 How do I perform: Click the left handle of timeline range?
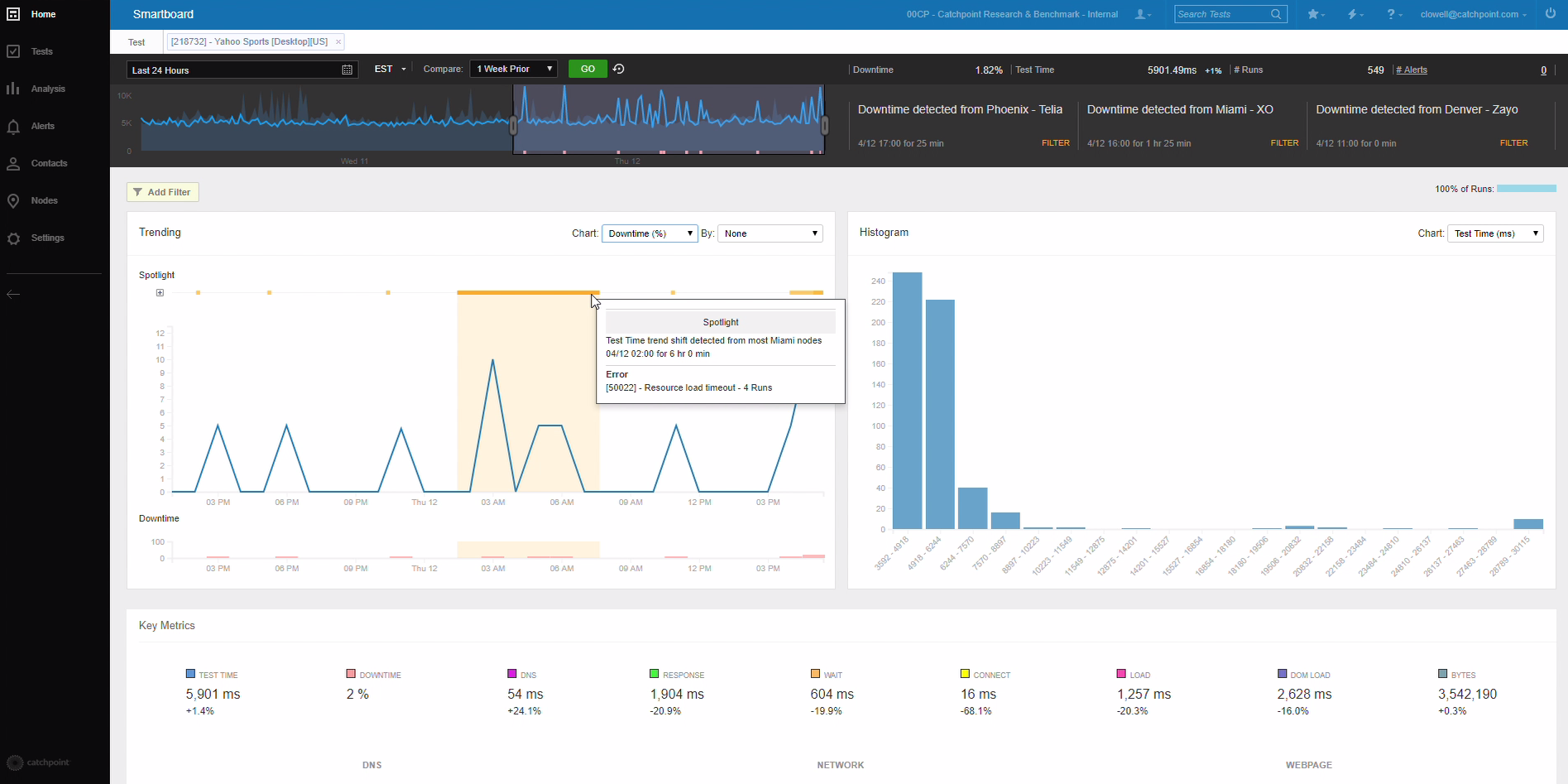click(x=513, y=125)
